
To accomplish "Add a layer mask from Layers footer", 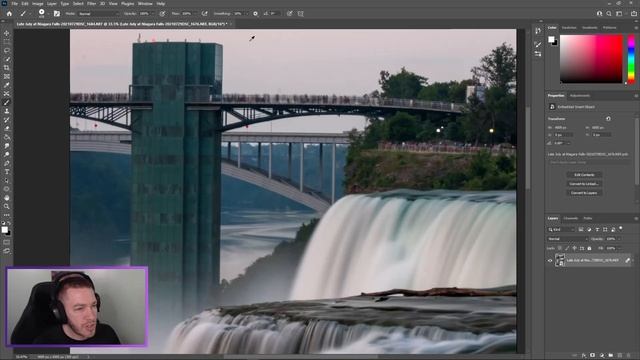I will (x=592, y=356).
